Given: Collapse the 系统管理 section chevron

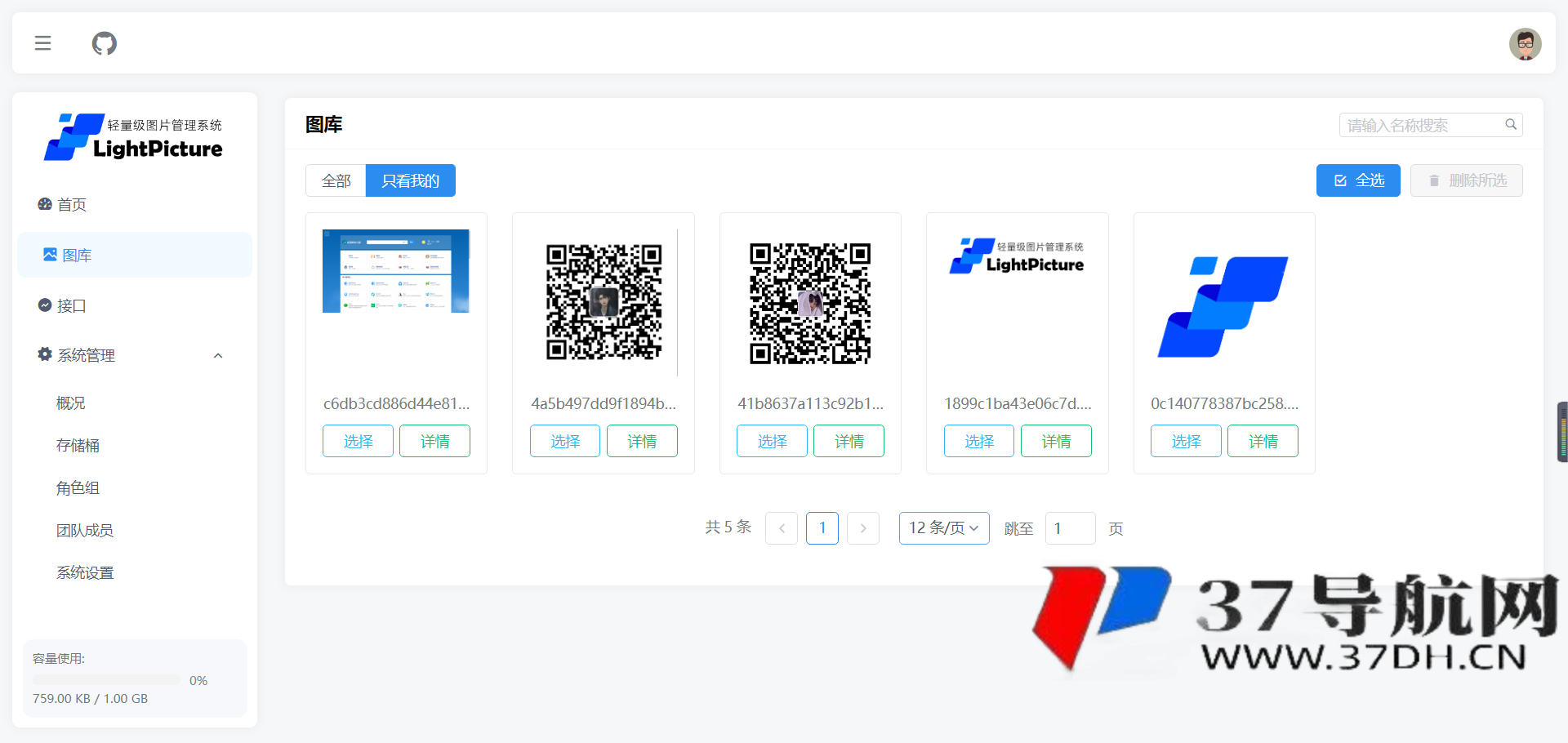Looking at the screenshot, I should pyautogui.click(x=217, y=355).
